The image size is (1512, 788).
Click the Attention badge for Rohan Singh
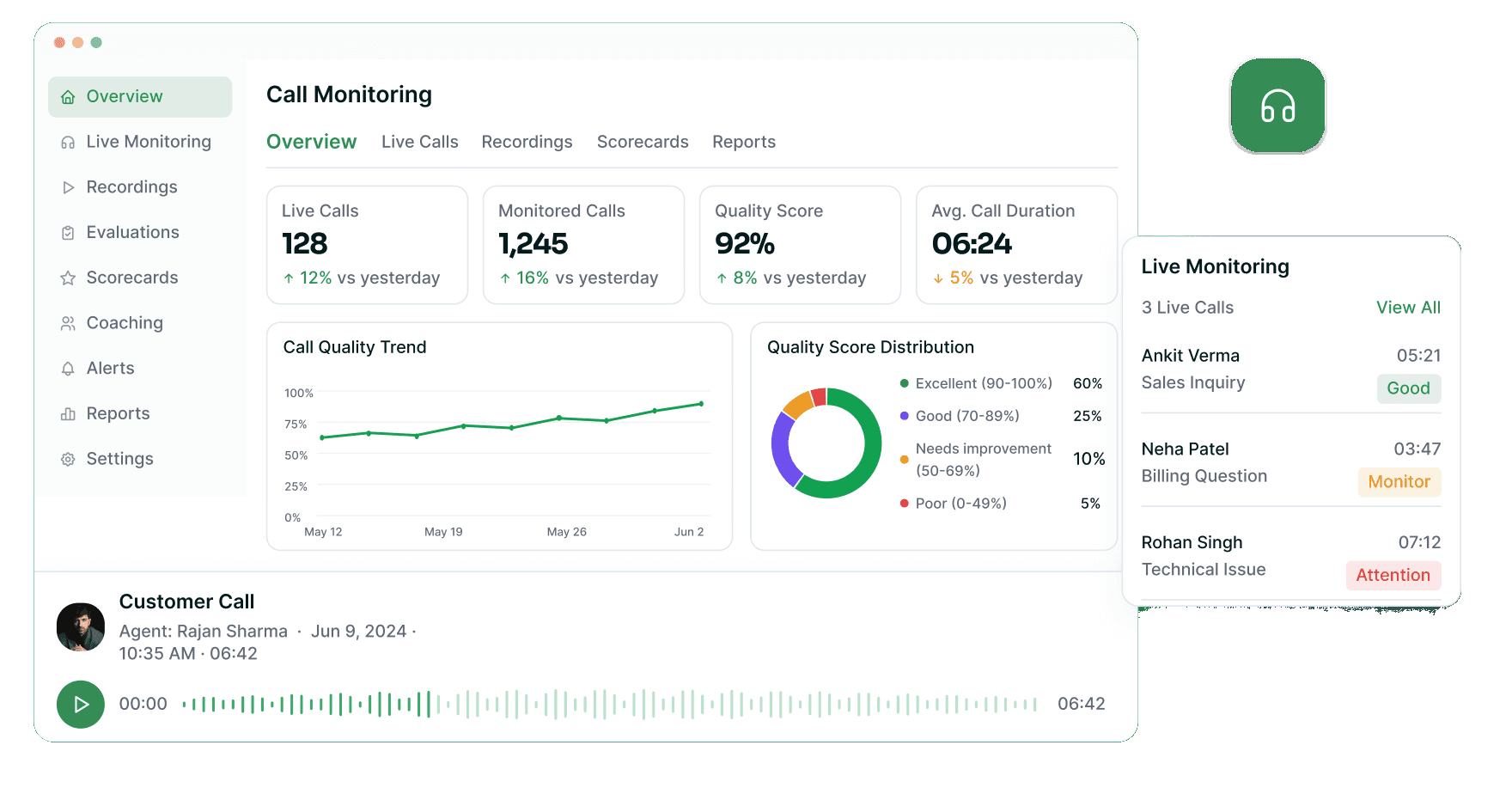click(x=1393, y=576)
